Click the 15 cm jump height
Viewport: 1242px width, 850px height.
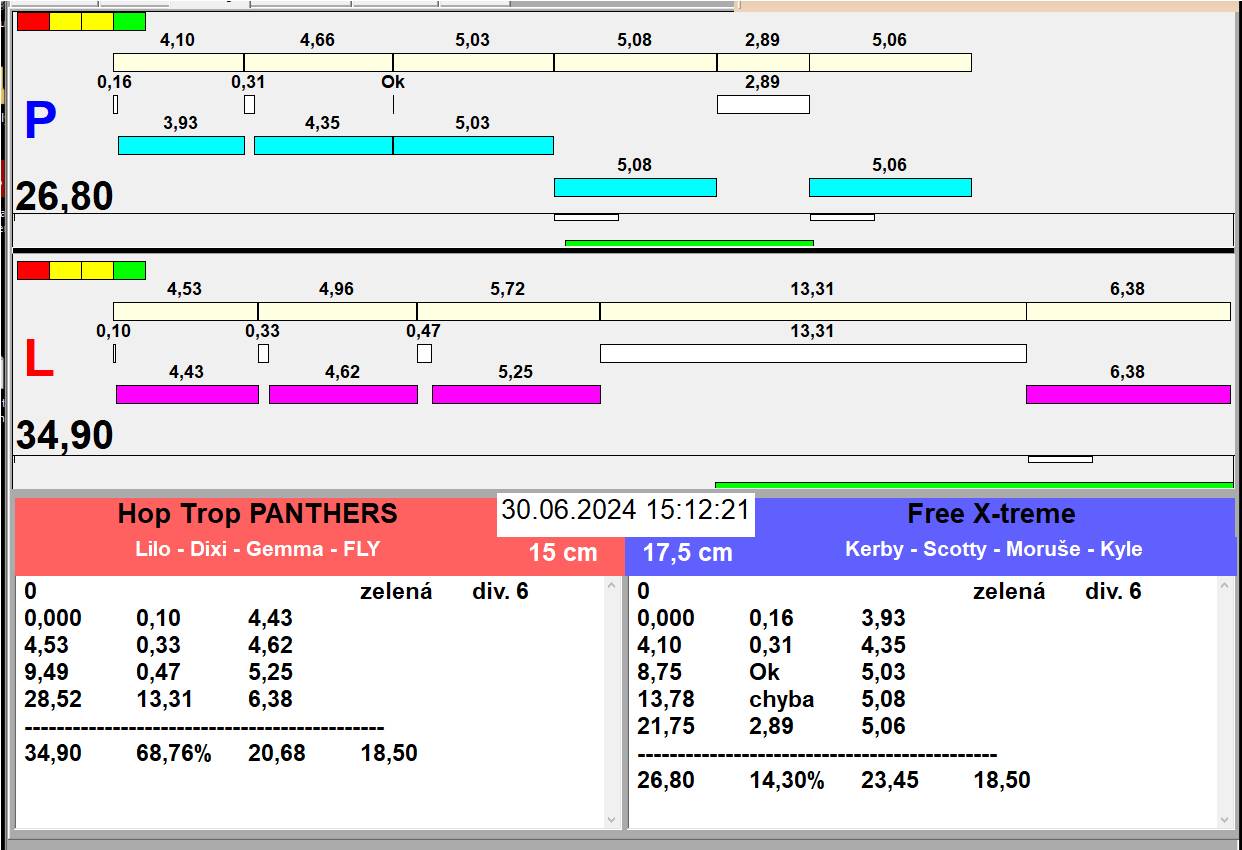(563, 552)
